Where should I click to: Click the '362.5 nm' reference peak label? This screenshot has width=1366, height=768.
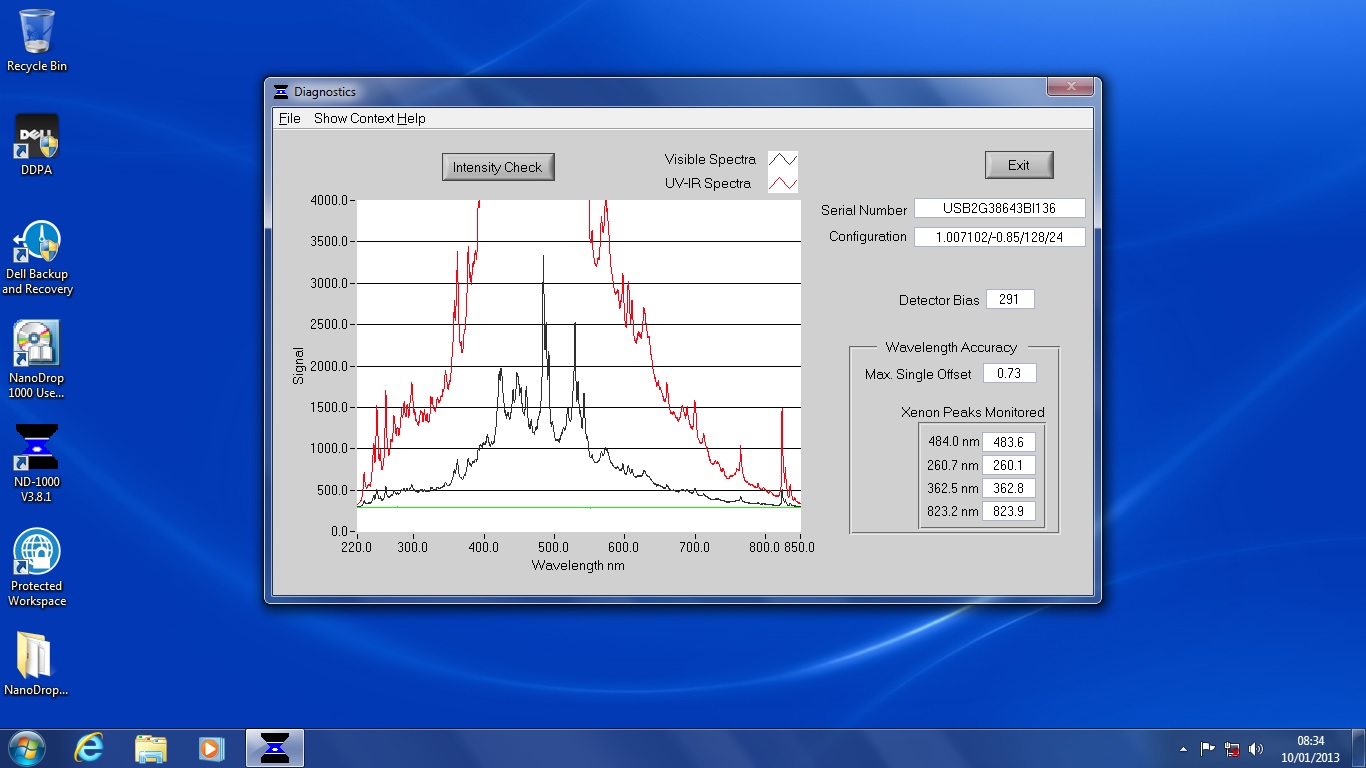tap(953, 488)
